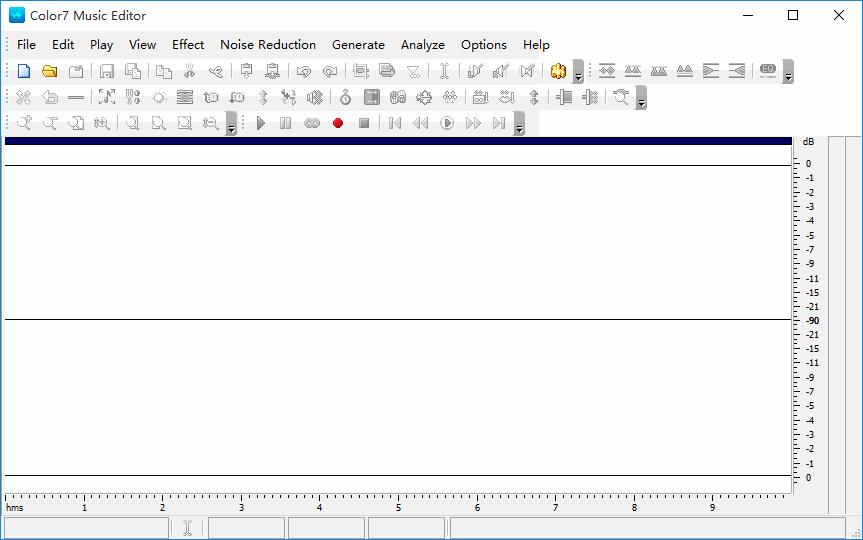Expand overflow arrow of zoom toolbar
This screenshot has height=540, width=863.
tap(231, 123)
